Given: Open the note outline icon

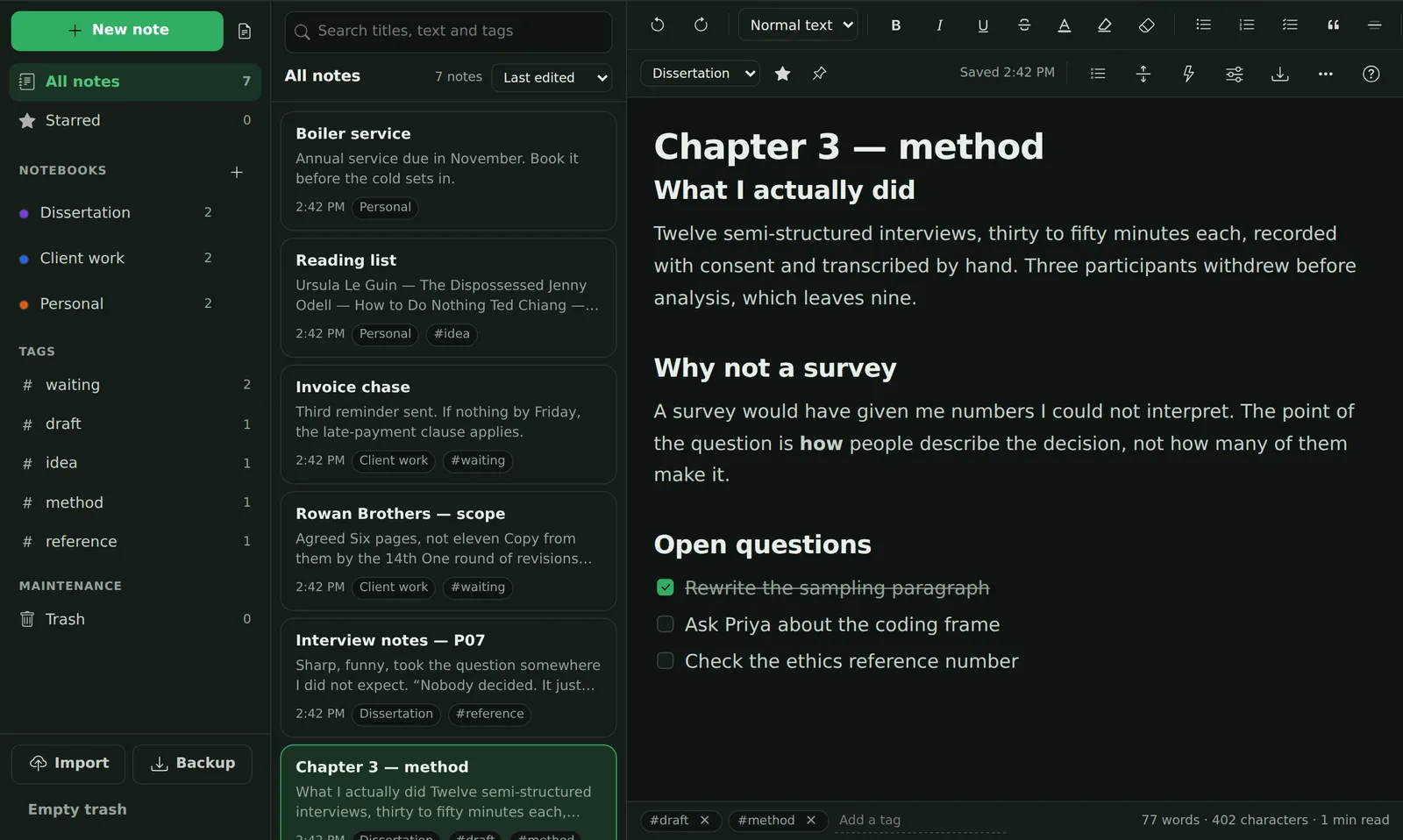Looking at the screenshot, I should click(1098, 74).
